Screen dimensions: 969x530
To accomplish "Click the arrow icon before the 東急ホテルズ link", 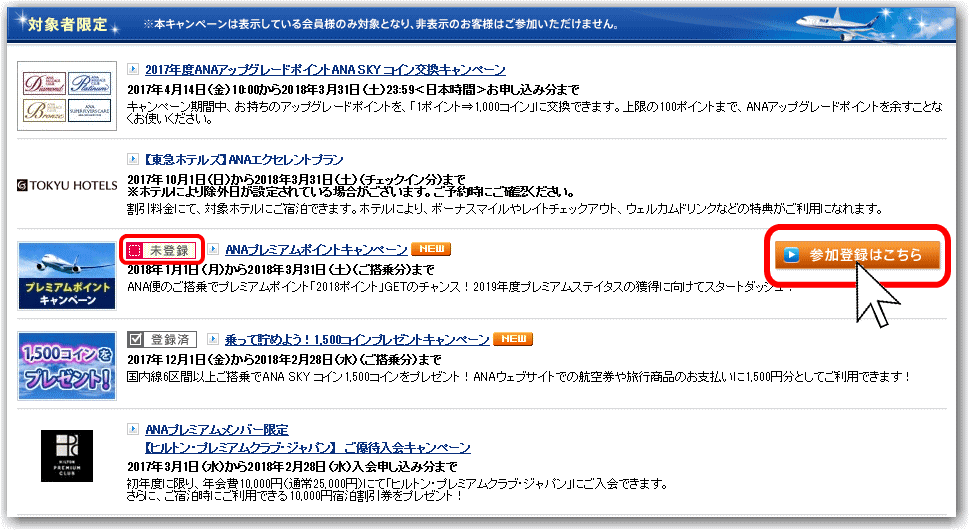I will pyautogui.click(x=133, y=159).
